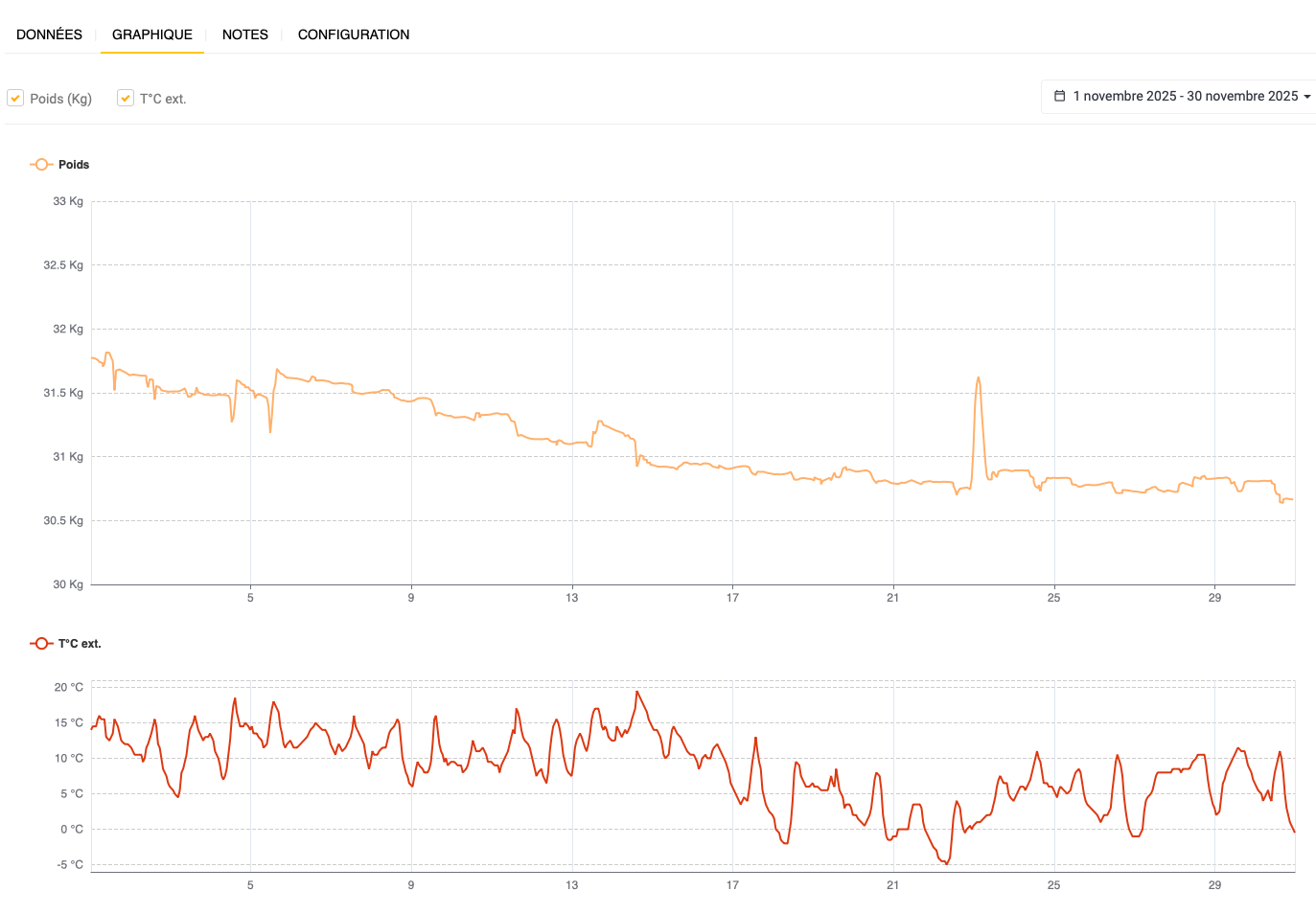The height and width of the screenshot is (914, 1316).
Task: Open the 1 novembre 2025 date range text
Action: click(x=1185, y=96)
